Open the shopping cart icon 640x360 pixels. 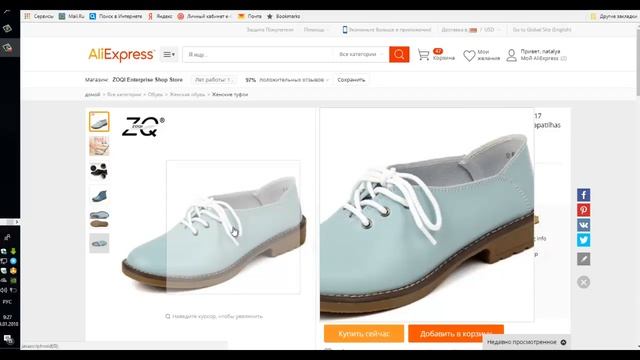click(424, 55)
